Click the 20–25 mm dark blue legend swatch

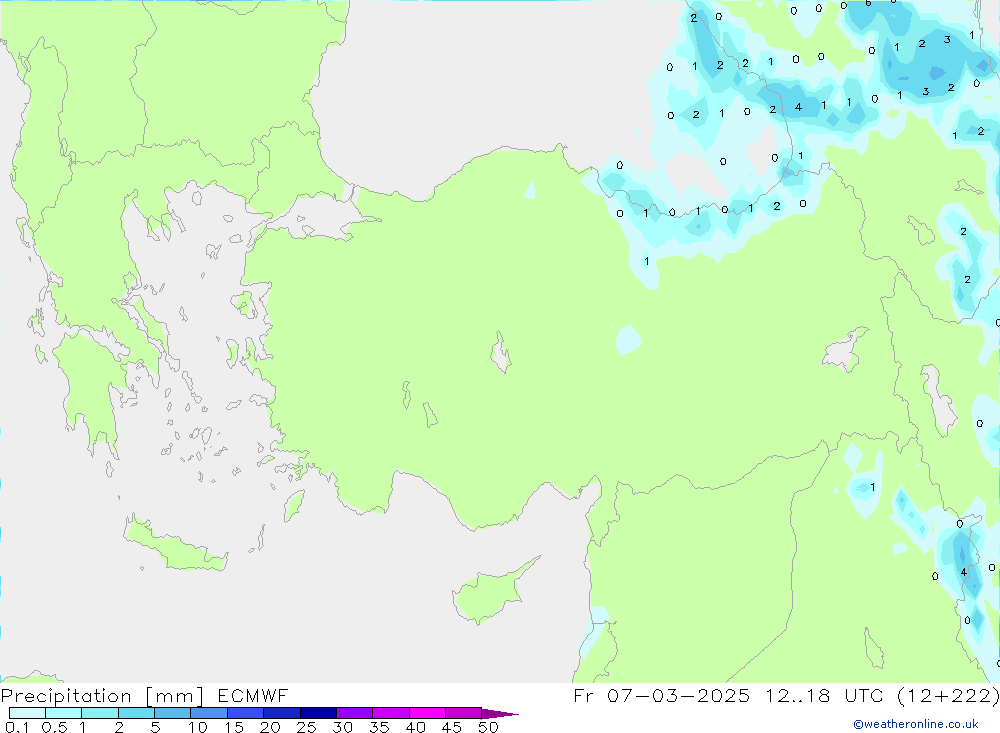pyautogui.click(x=282, y=713)
